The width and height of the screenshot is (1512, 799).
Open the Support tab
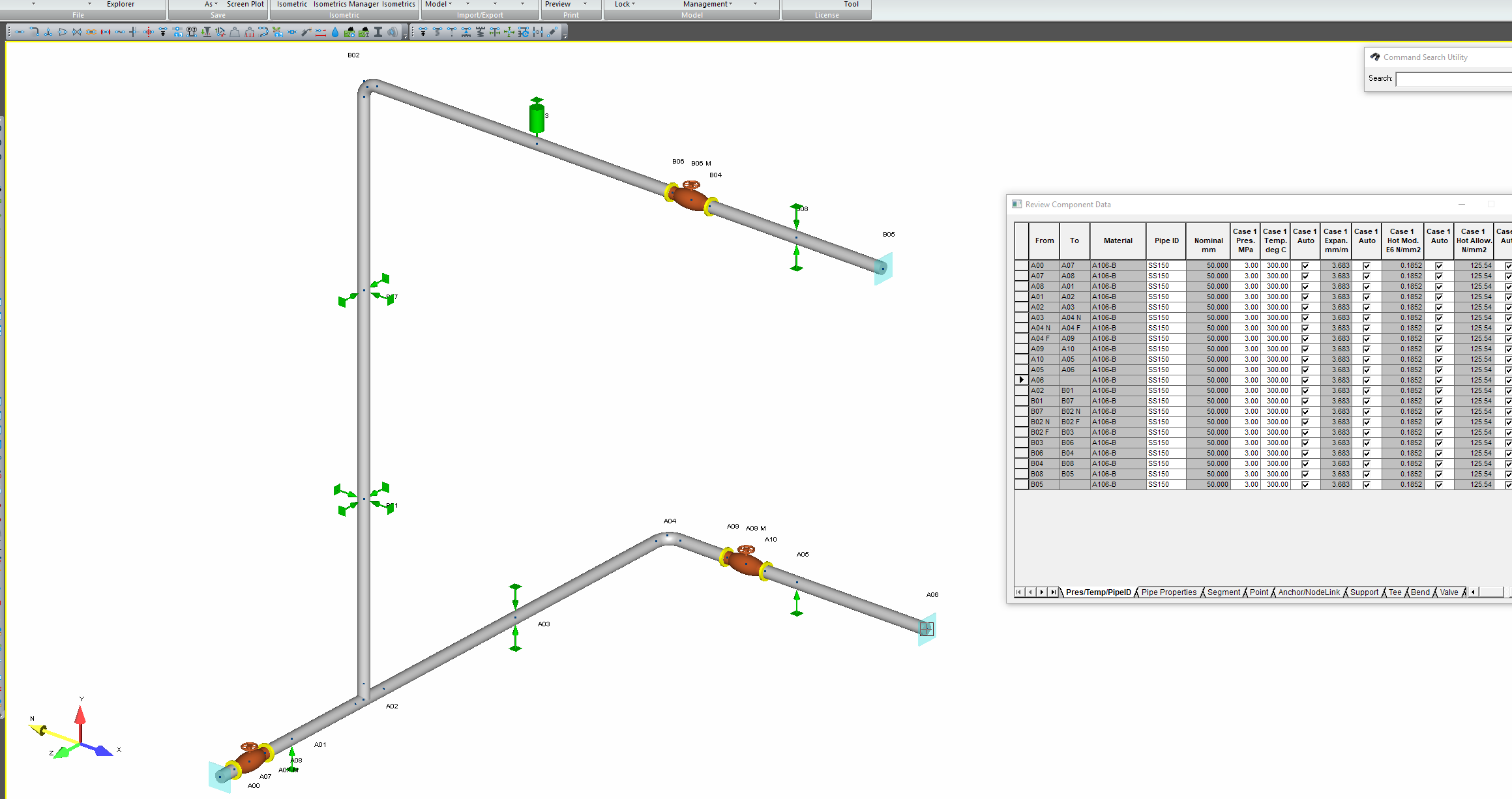point(1364,592)
